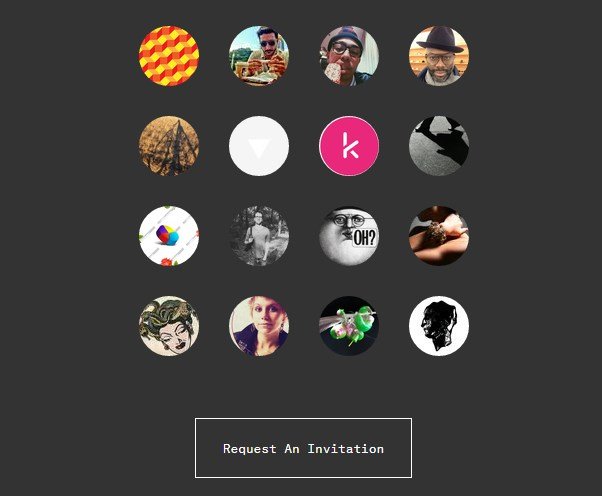Open the avatar of woman with short hair

coord(259,326)
